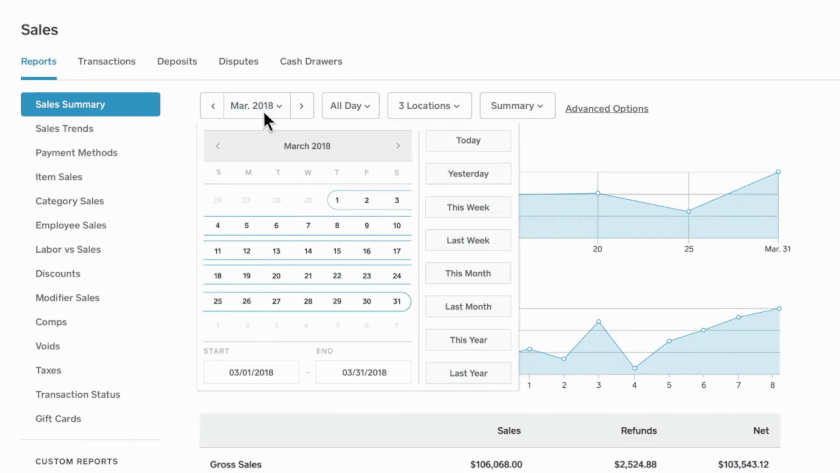
Task: Open Category Sales report
Action: pyautogui.click(x=70, y=201)
